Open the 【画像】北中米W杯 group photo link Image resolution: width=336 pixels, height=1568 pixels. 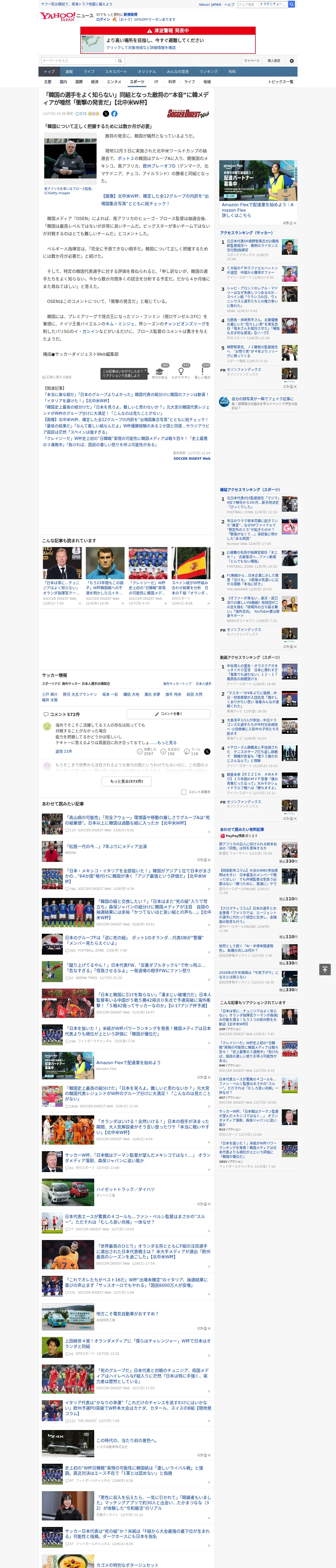[155, 200]
